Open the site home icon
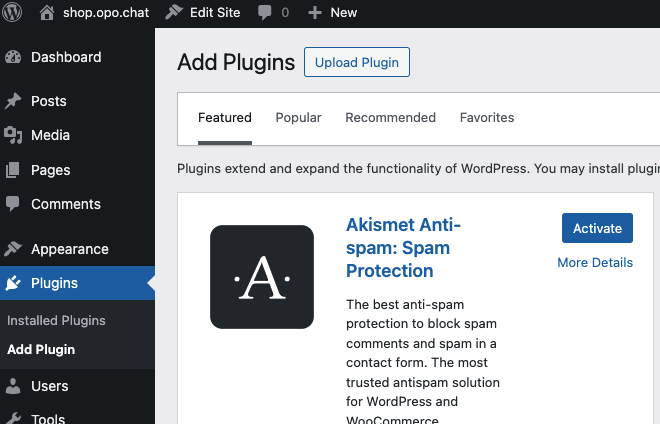 47,13
